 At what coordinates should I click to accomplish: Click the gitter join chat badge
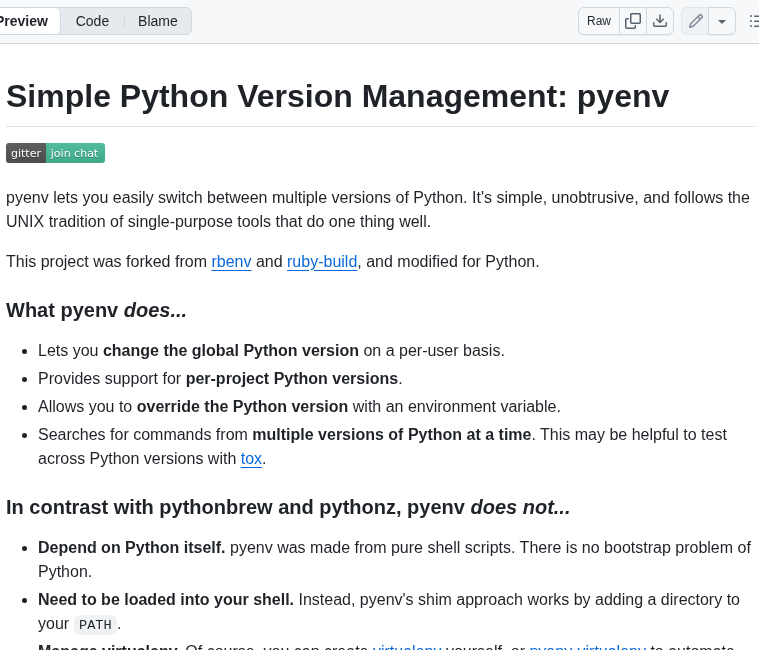(x=55, y=153)
